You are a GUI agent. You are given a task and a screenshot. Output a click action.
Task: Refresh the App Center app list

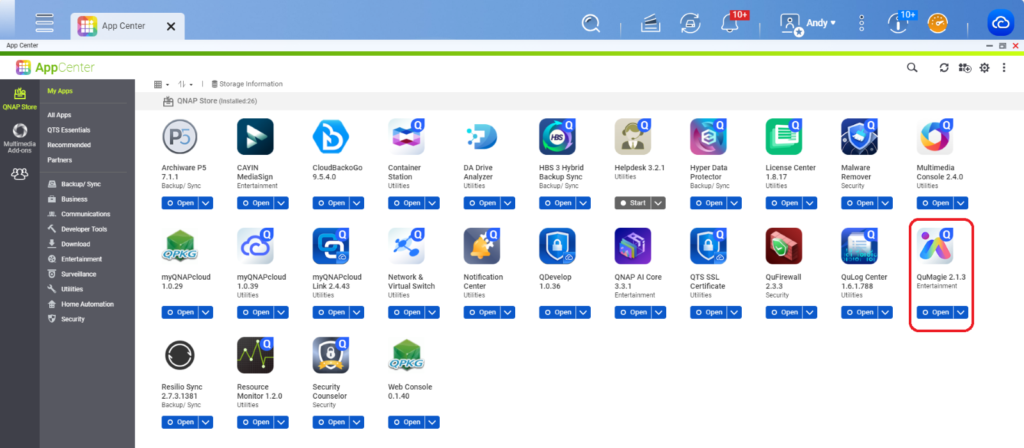click(943, 67)
